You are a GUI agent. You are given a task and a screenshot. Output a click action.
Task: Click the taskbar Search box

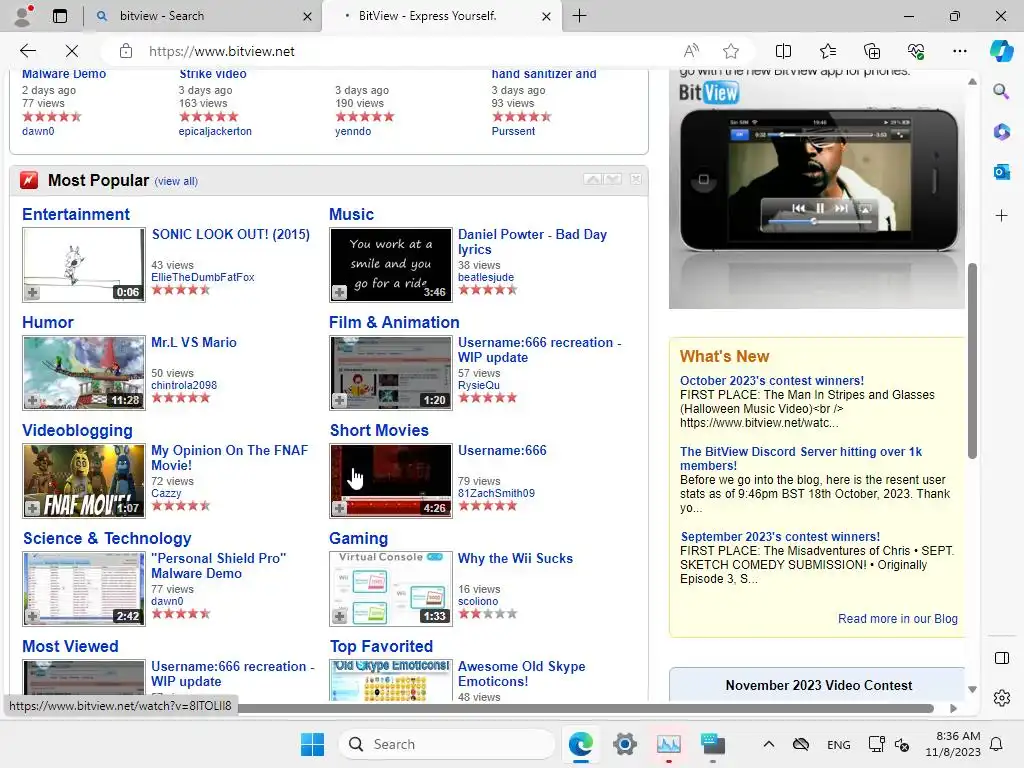pyautogui.click(x=446, y=744)
